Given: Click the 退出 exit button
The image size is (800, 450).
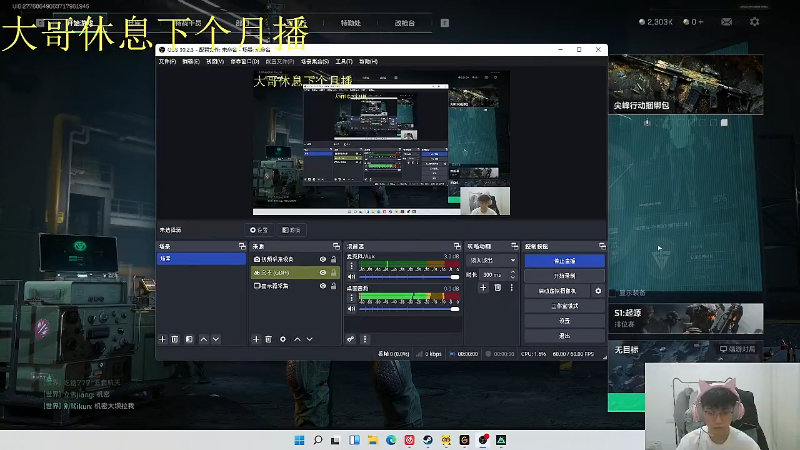Looking at the screenshot, I should point(564,336).
